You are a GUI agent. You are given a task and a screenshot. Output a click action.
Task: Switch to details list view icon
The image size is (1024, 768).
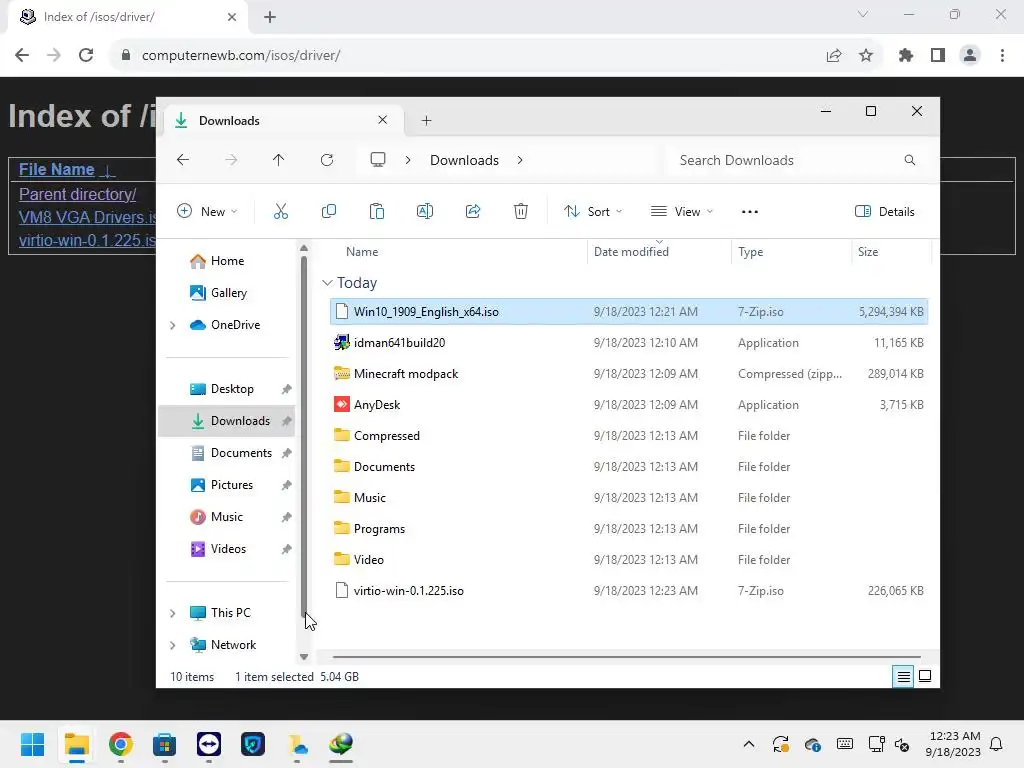coord(903,677)
